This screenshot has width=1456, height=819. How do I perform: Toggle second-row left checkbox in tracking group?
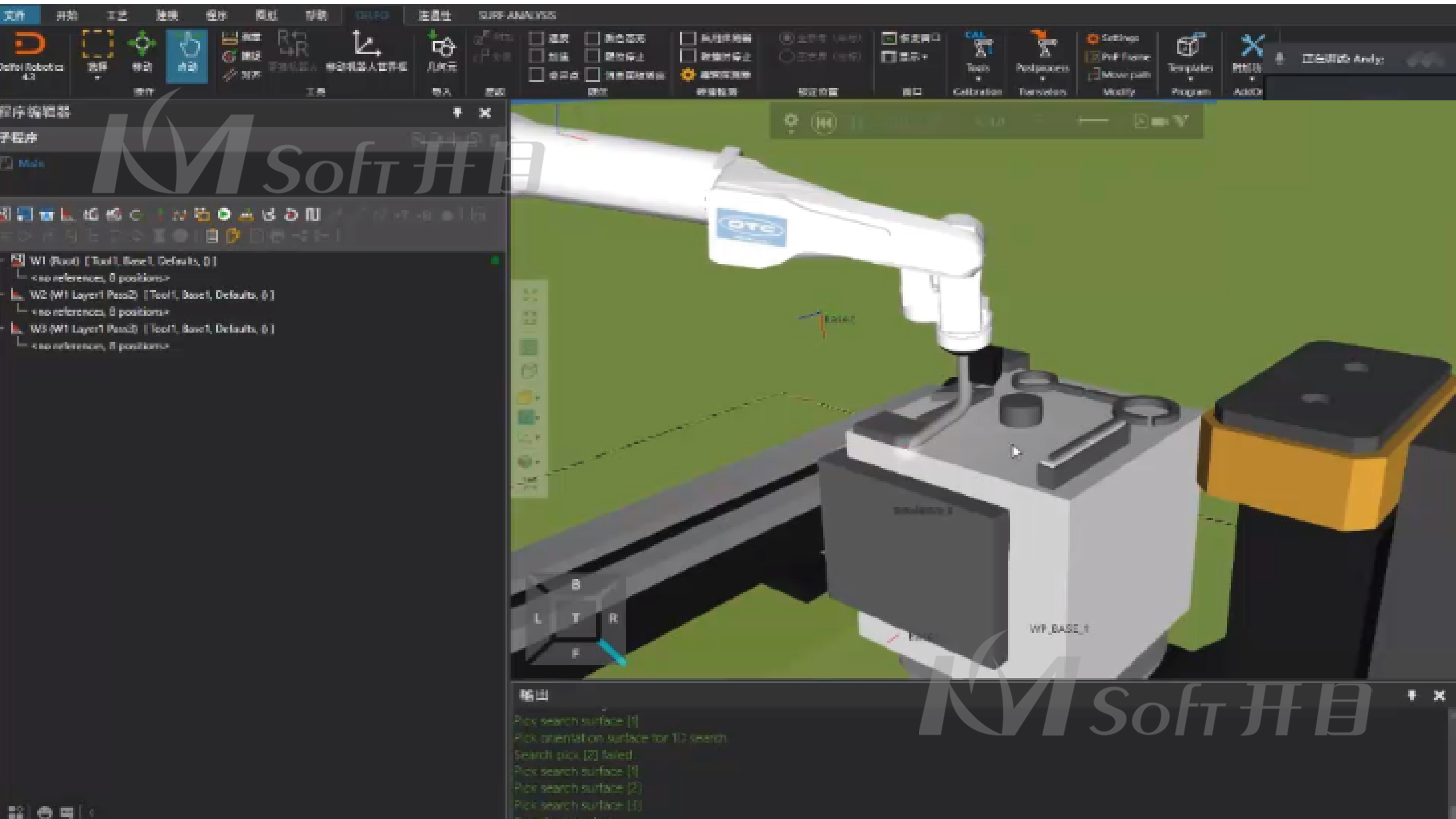[536, 56]
